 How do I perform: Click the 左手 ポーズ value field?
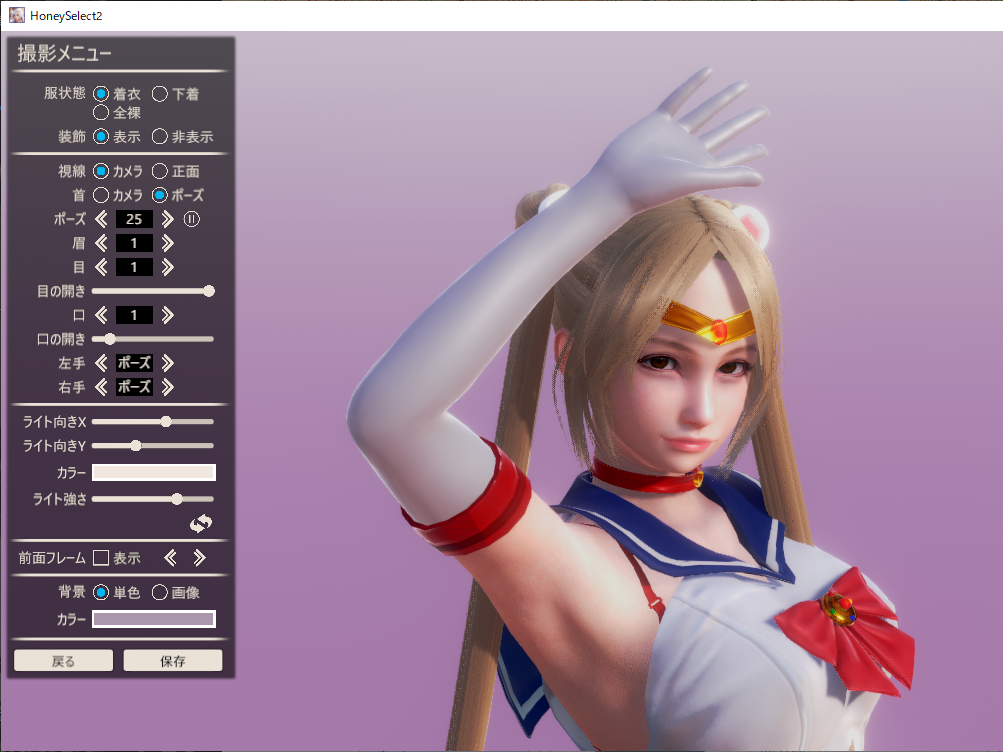point(134,363)
